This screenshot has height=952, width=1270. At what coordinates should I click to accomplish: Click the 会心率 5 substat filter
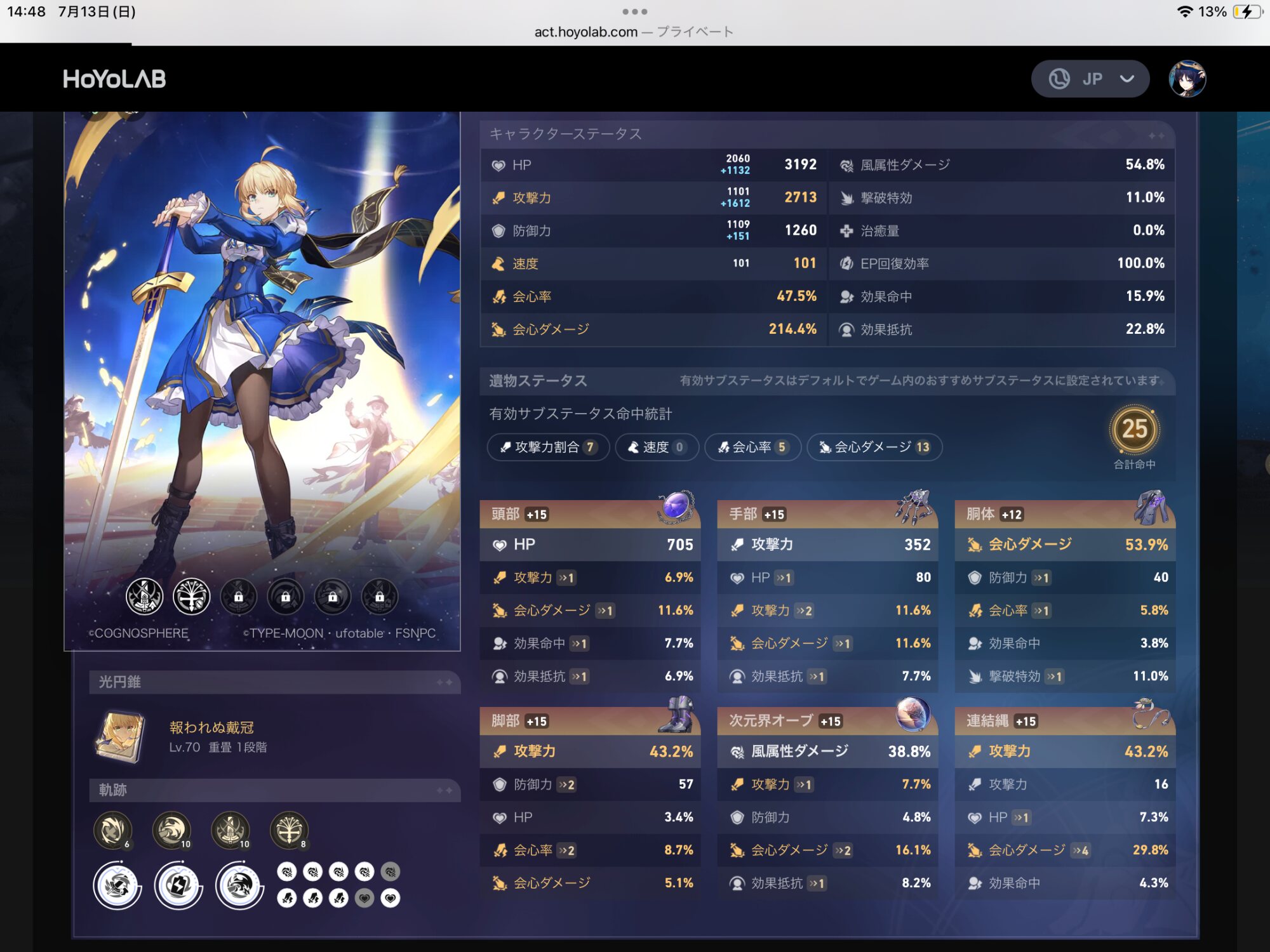point(752,447)
